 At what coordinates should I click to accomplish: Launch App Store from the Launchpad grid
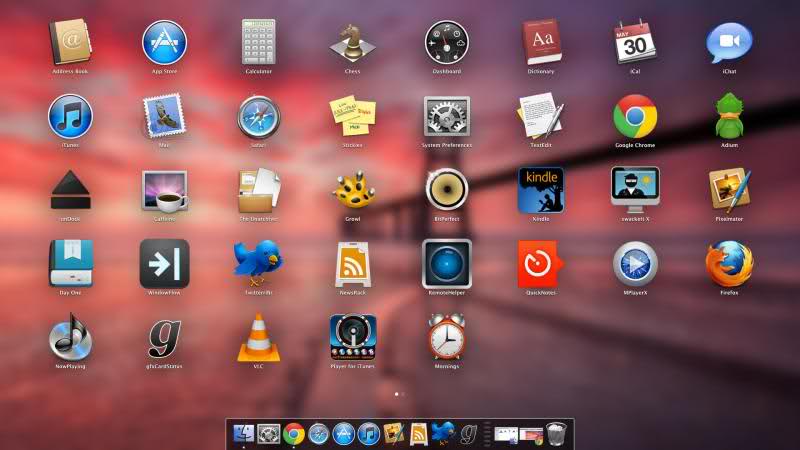(164, 42)
